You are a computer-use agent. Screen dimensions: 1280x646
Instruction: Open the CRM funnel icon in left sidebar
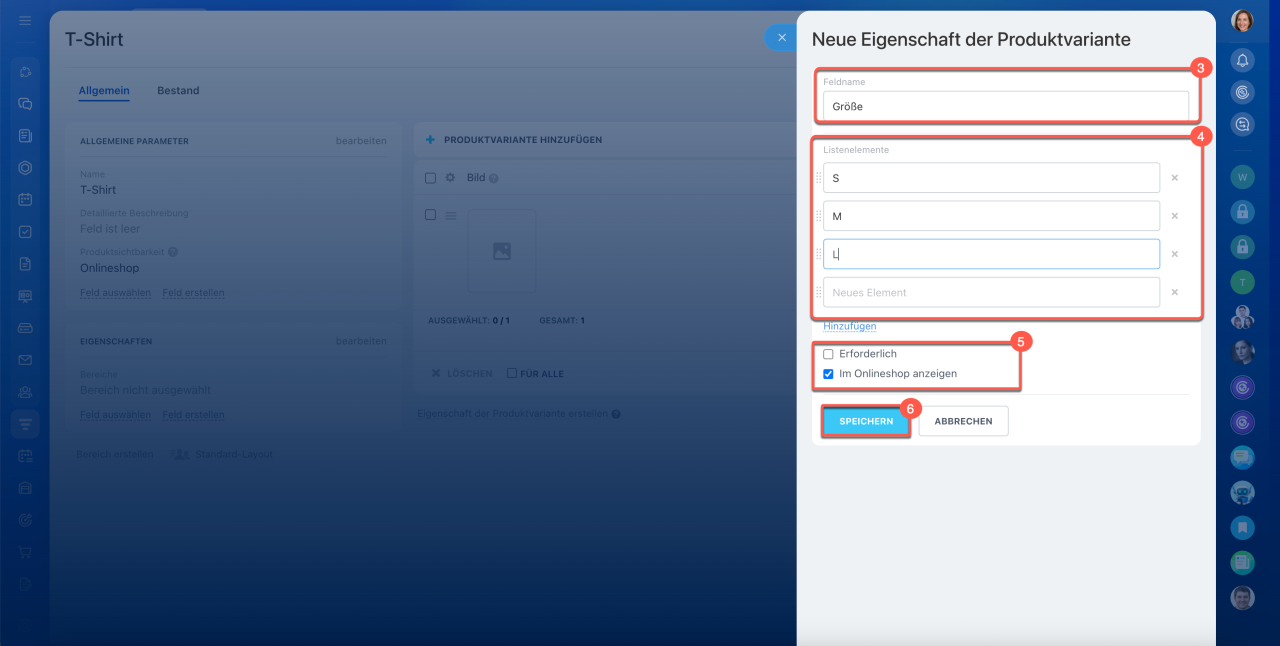(x=25, y=424)
